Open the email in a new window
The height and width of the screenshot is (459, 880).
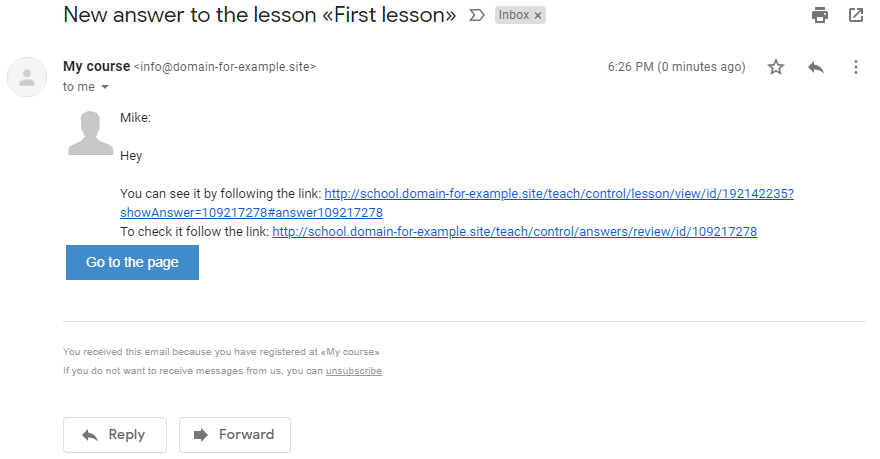[856, 15]
